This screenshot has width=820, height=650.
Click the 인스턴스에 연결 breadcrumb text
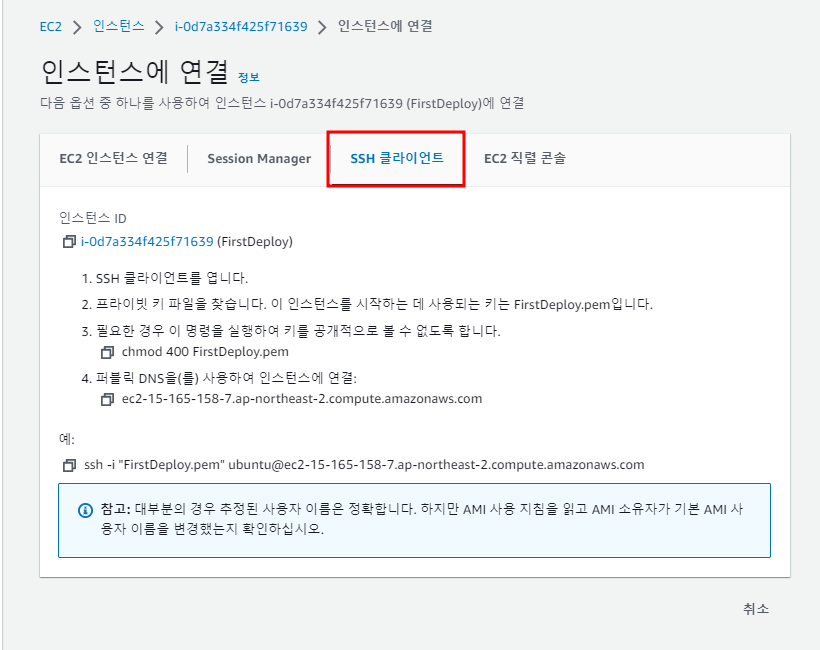tap(385, 26)
